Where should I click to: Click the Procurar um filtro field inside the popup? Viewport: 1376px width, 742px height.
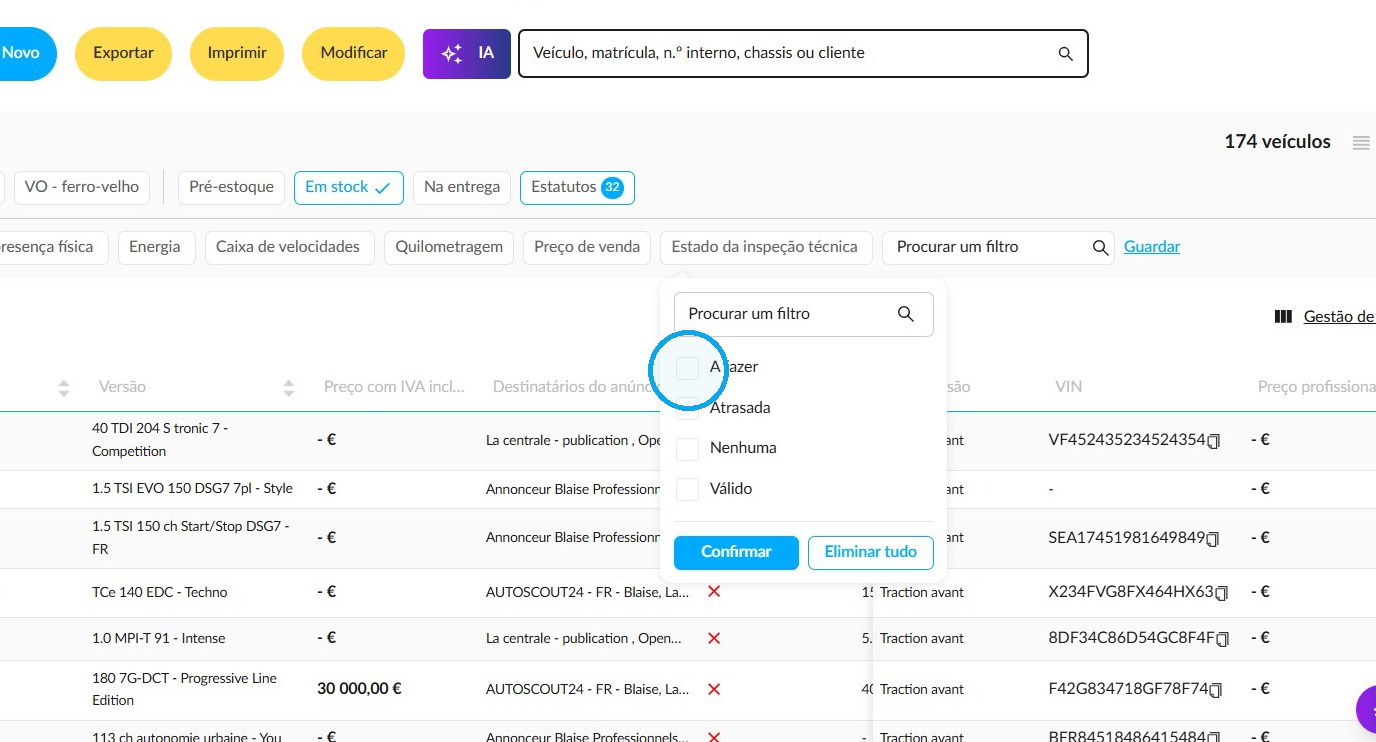(x=804, y=315)
